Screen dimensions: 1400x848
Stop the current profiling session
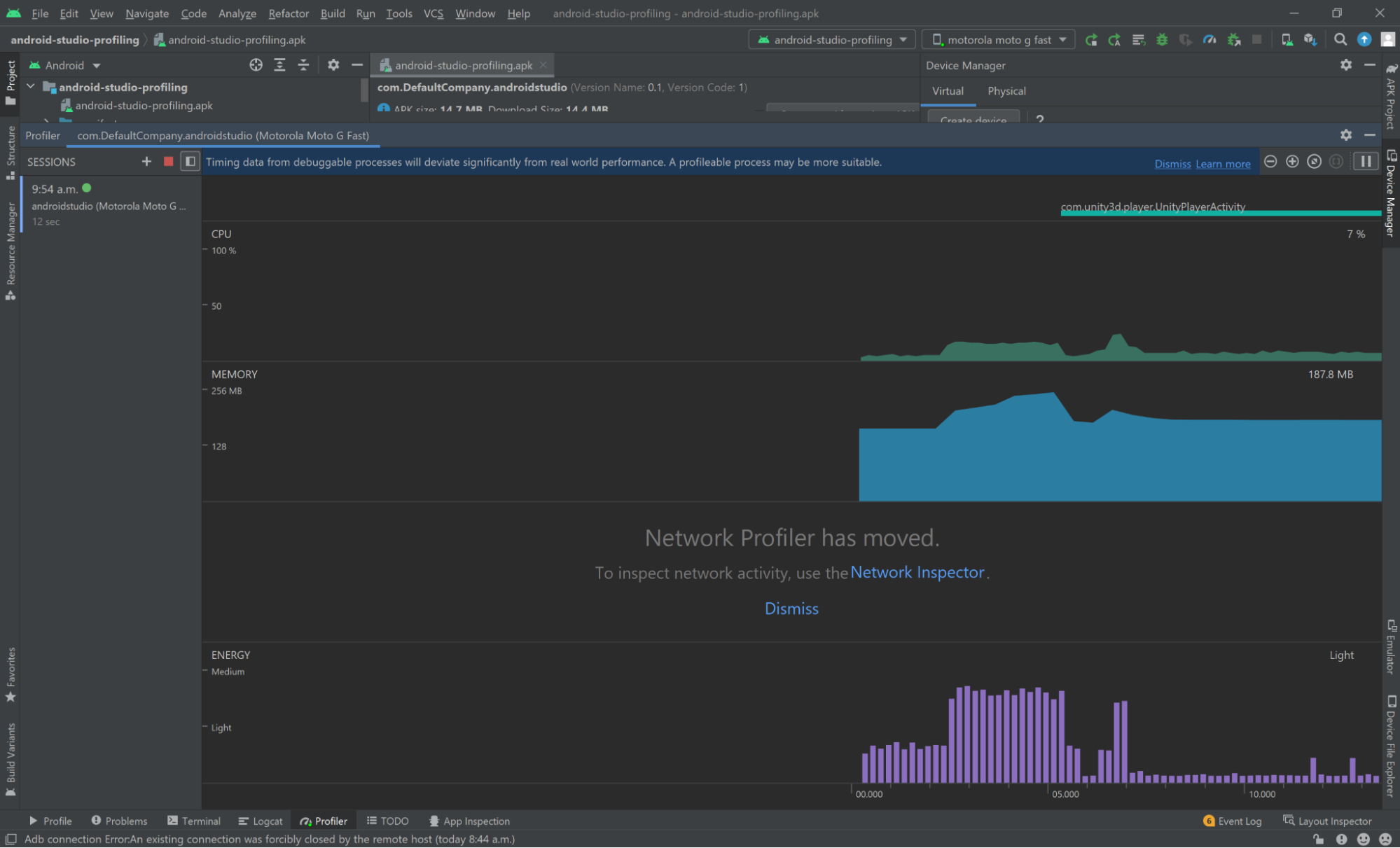coord(168,162)
